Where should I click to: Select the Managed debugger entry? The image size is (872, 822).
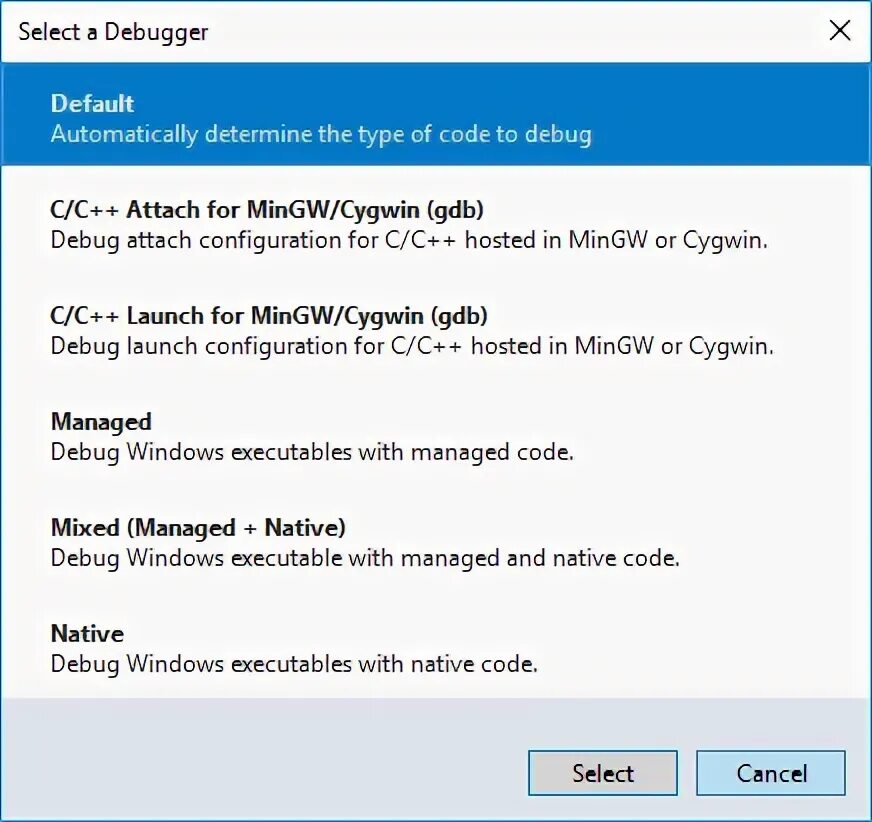pyautogui.click(x=101, y=422)
